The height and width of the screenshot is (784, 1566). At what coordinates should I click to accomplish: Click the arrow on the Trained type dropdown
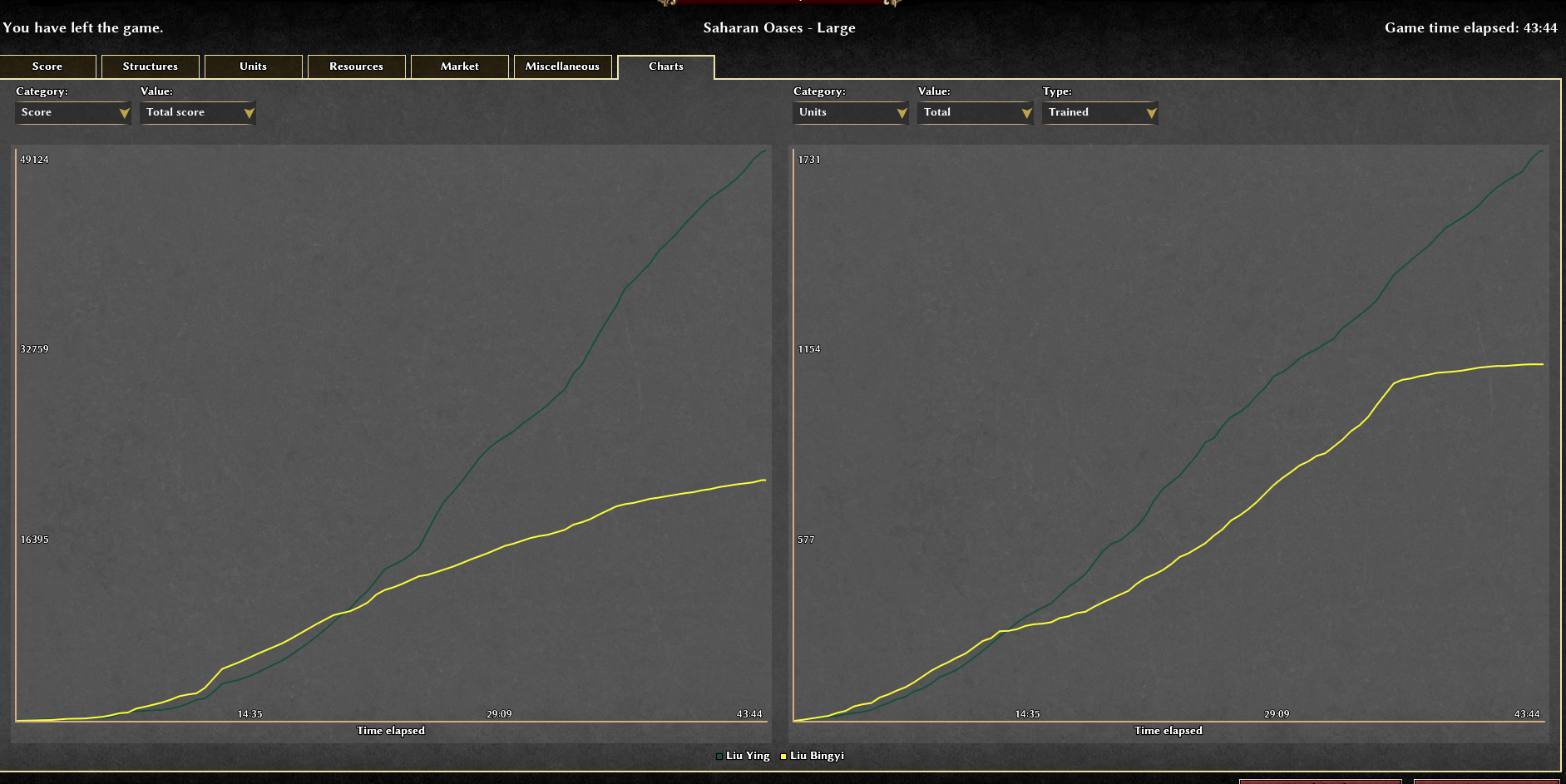[1151, 113]
